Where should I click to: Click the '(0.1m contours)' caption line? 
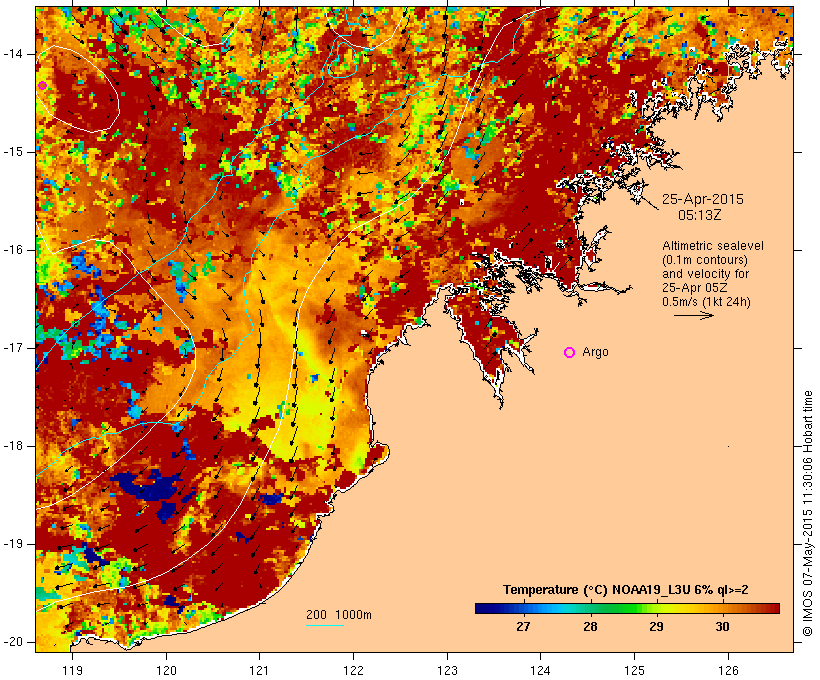(x=705, y=260)
